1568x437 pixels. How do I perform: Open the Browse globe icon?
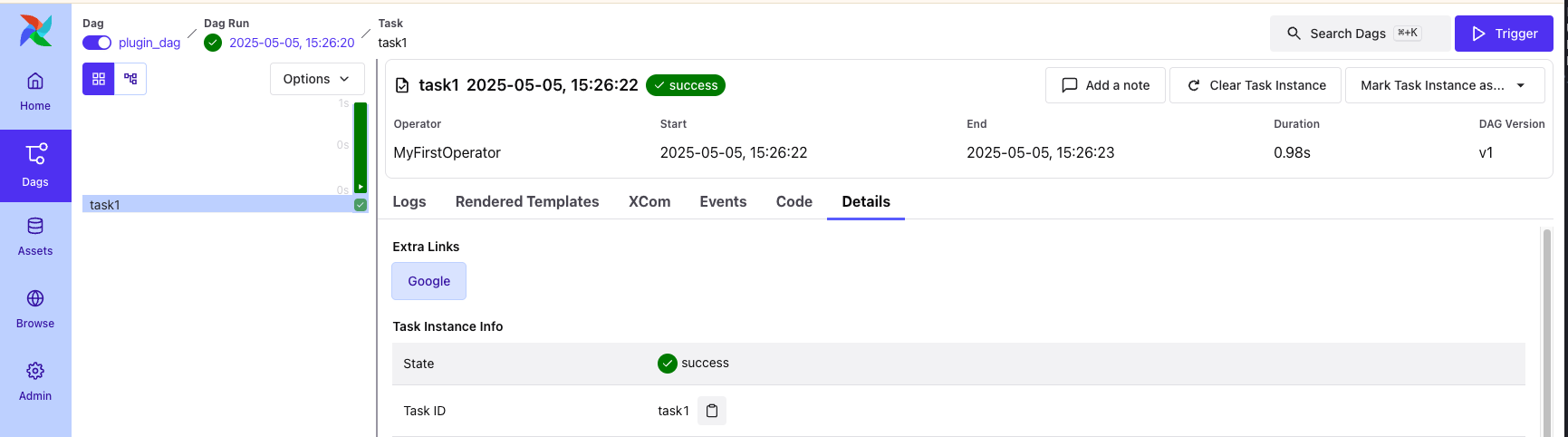click(35, 308)
